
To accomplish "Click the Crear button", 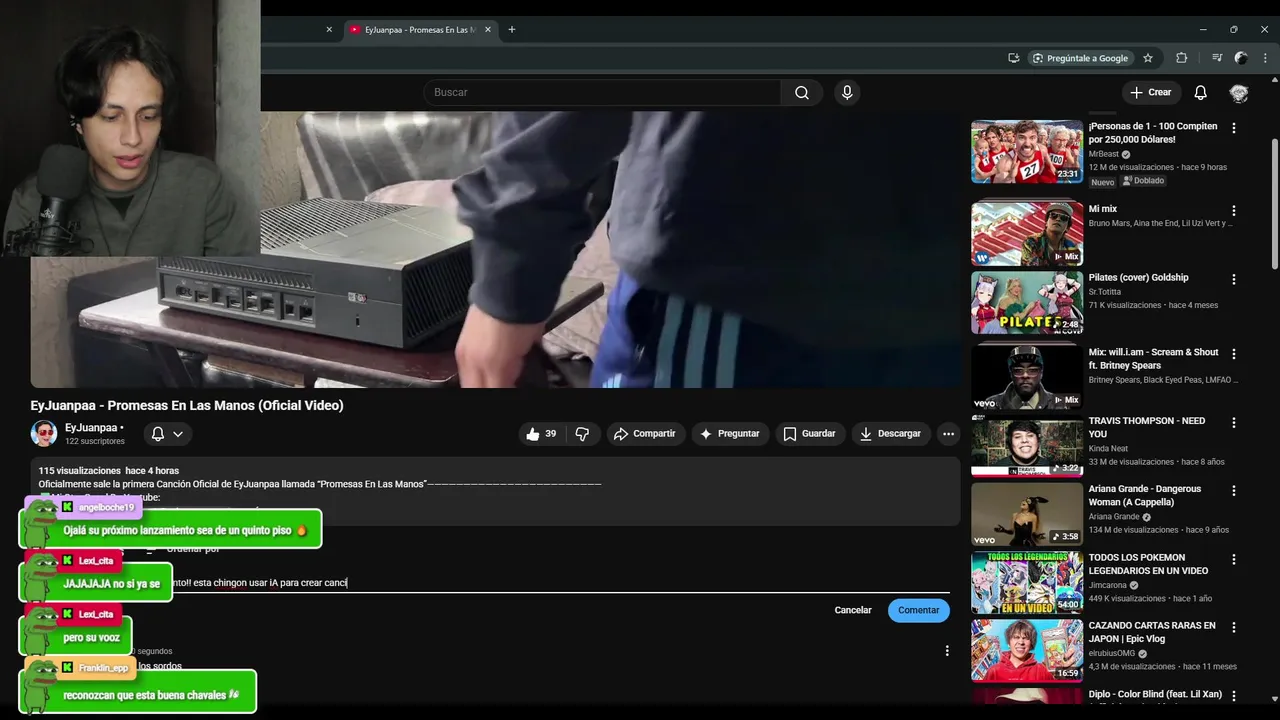I will 1150,92.
